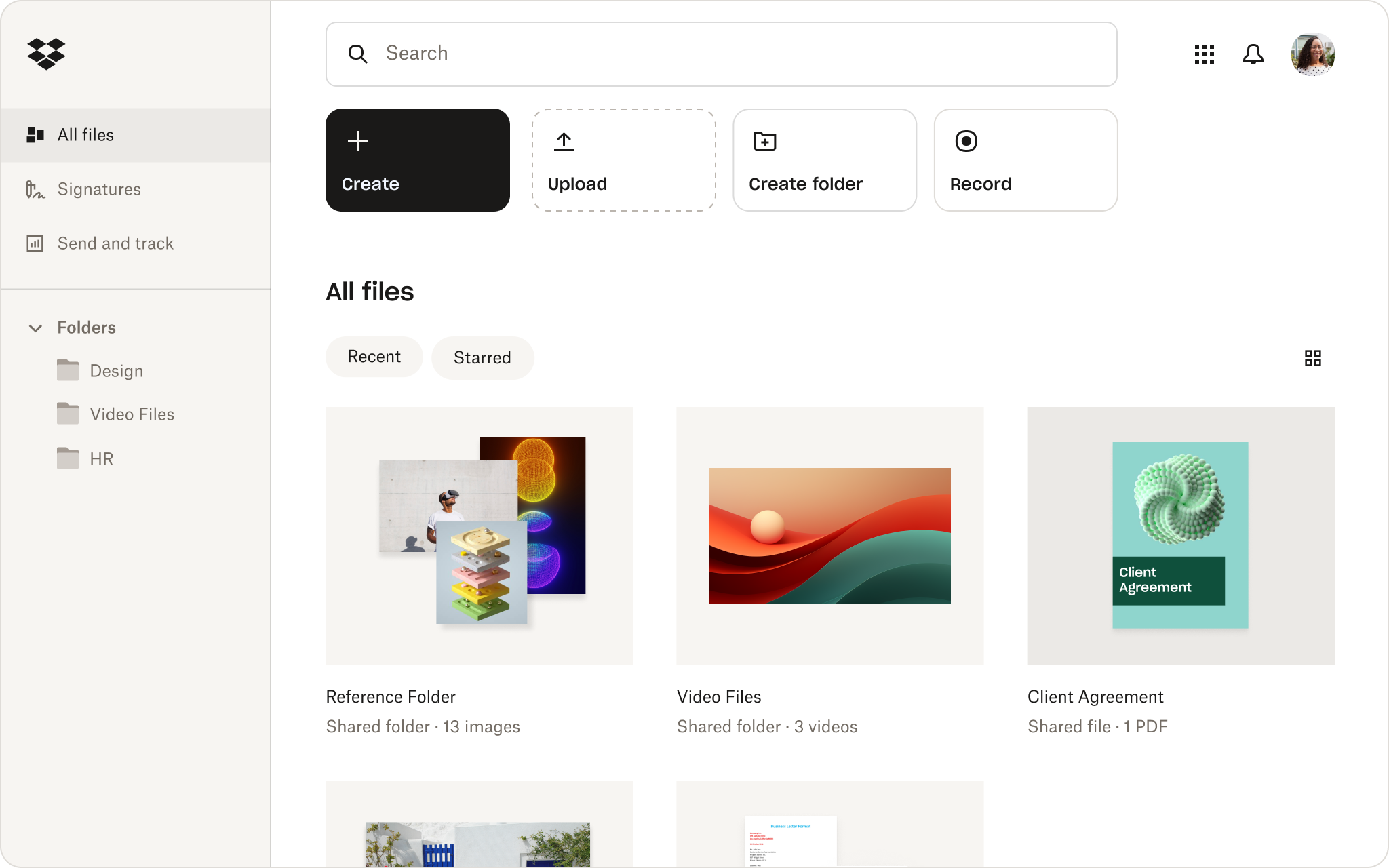This screenshot has height=868, width=1389.
Task: Open the Design folder
Action: (x=117, y=370)
